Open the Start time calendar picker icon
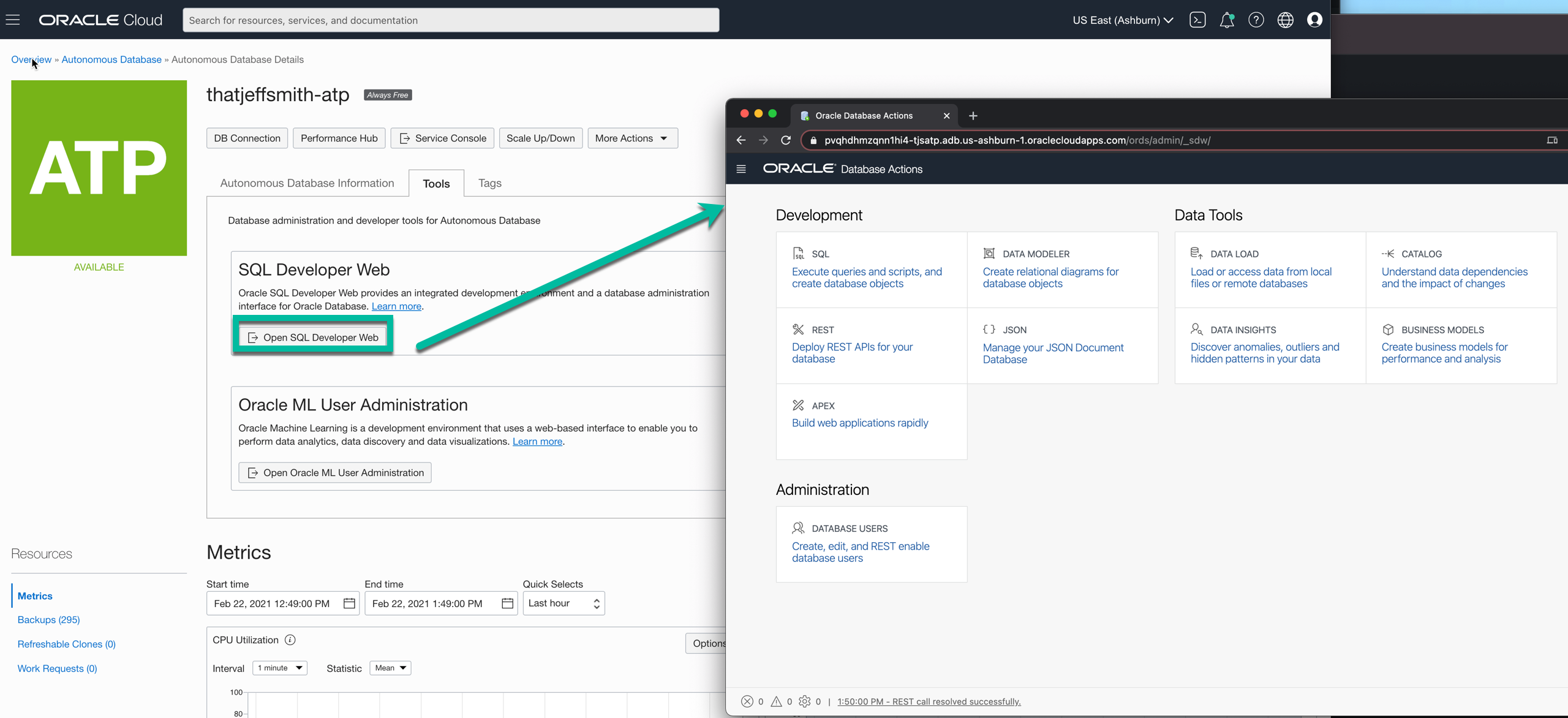Image resolution: width=1568 pixels, height=718 pixels. [349, 603]
